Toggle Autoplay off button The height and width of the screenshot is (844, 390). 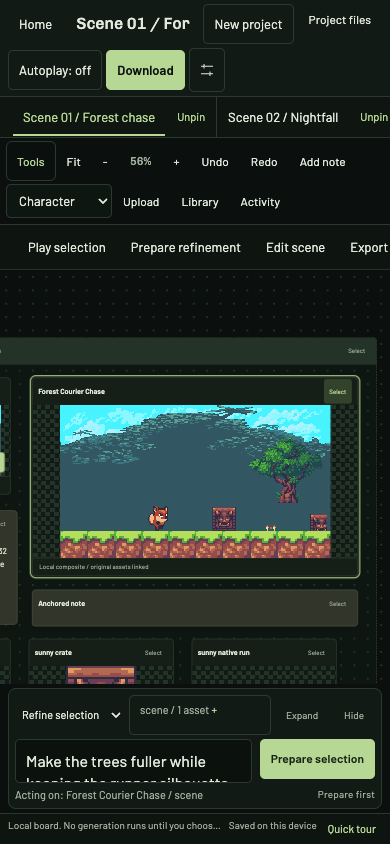[x=55, y=70]
